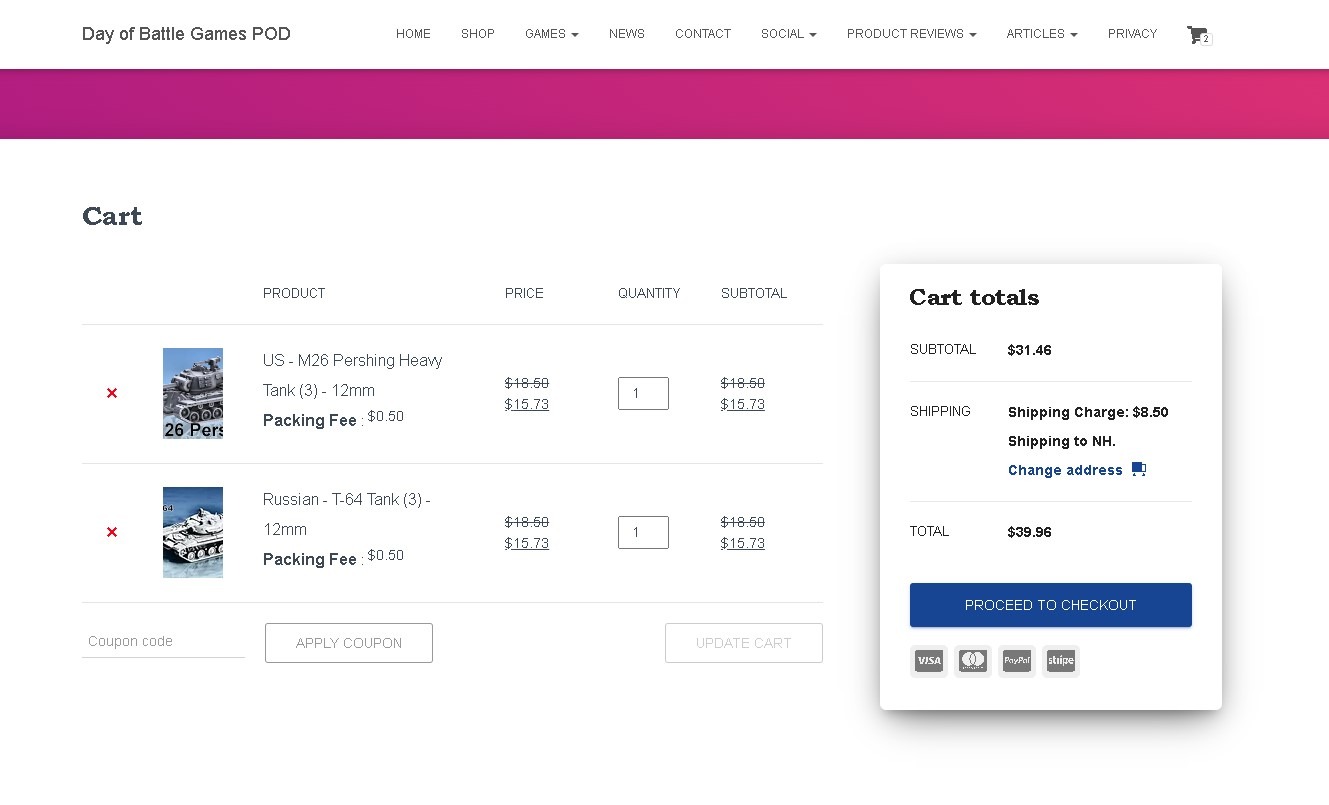Screen dimensions: 1329x805
Task: Expand the Articles dropdown menu
Action: [1042, 34]
